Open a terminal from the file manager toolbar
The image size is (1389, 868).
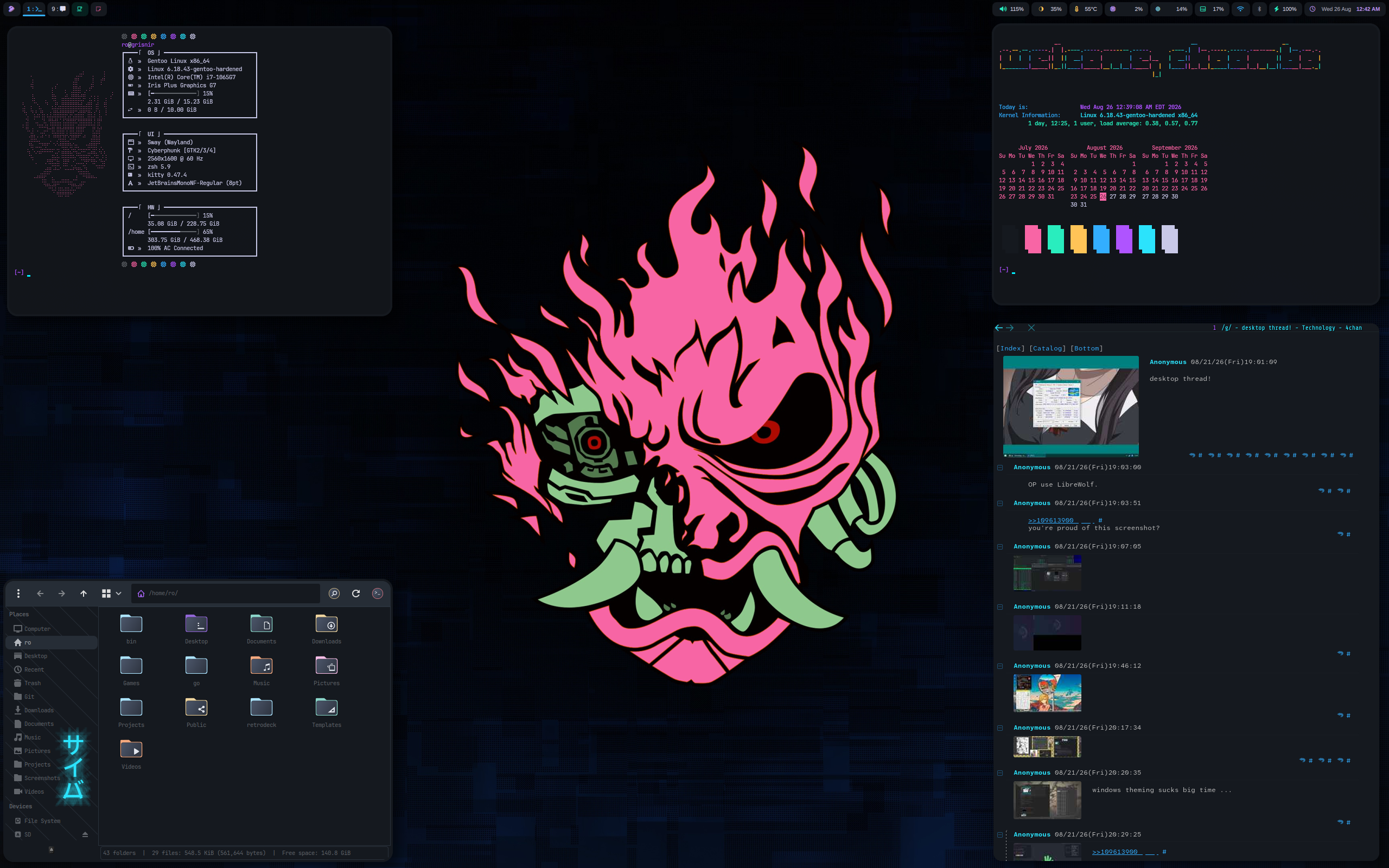tap(378, 593)
